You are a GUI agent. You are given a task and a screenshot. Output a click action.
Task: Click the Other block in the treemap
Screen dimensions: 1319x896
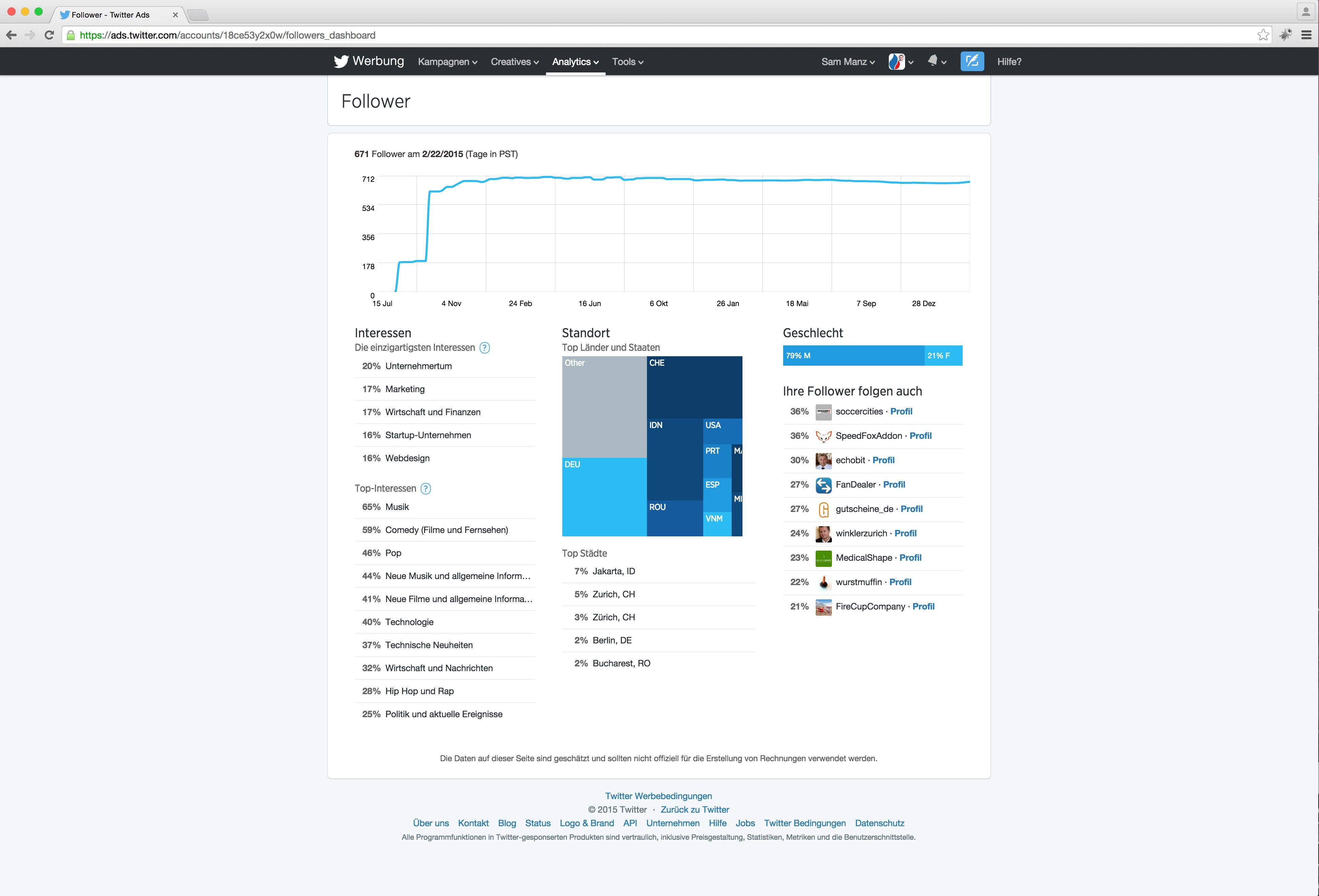coord(604,407)
